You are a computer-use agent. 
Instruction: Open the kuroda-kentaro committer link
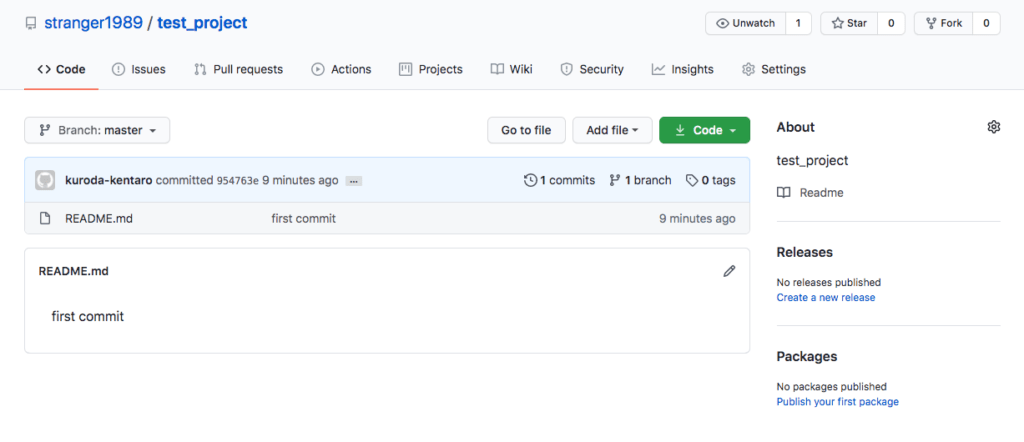(109, 180)
